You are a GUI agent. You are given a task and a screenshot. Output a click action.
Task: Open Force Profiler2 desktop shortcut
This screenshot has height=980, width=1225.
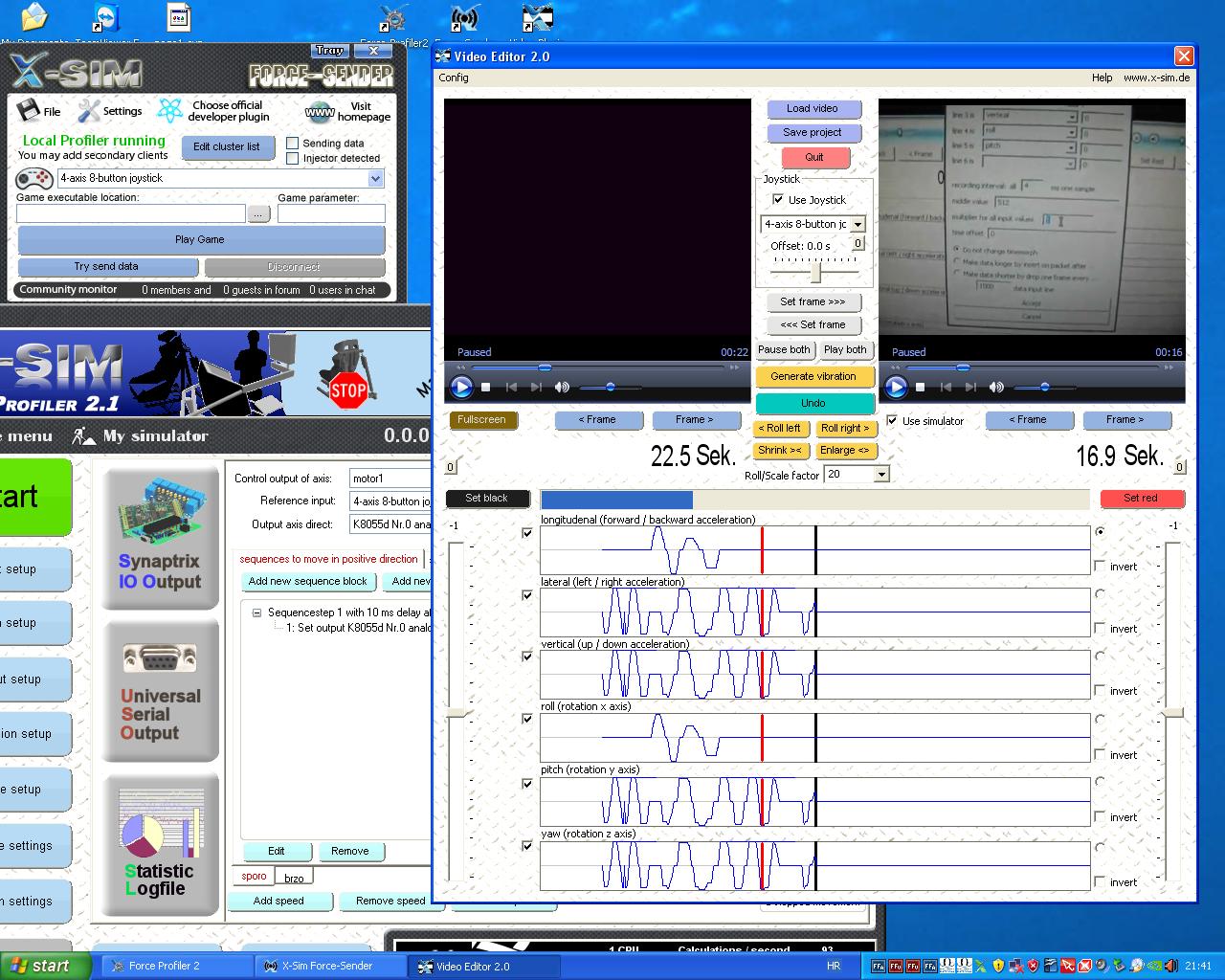pos(392,17)
